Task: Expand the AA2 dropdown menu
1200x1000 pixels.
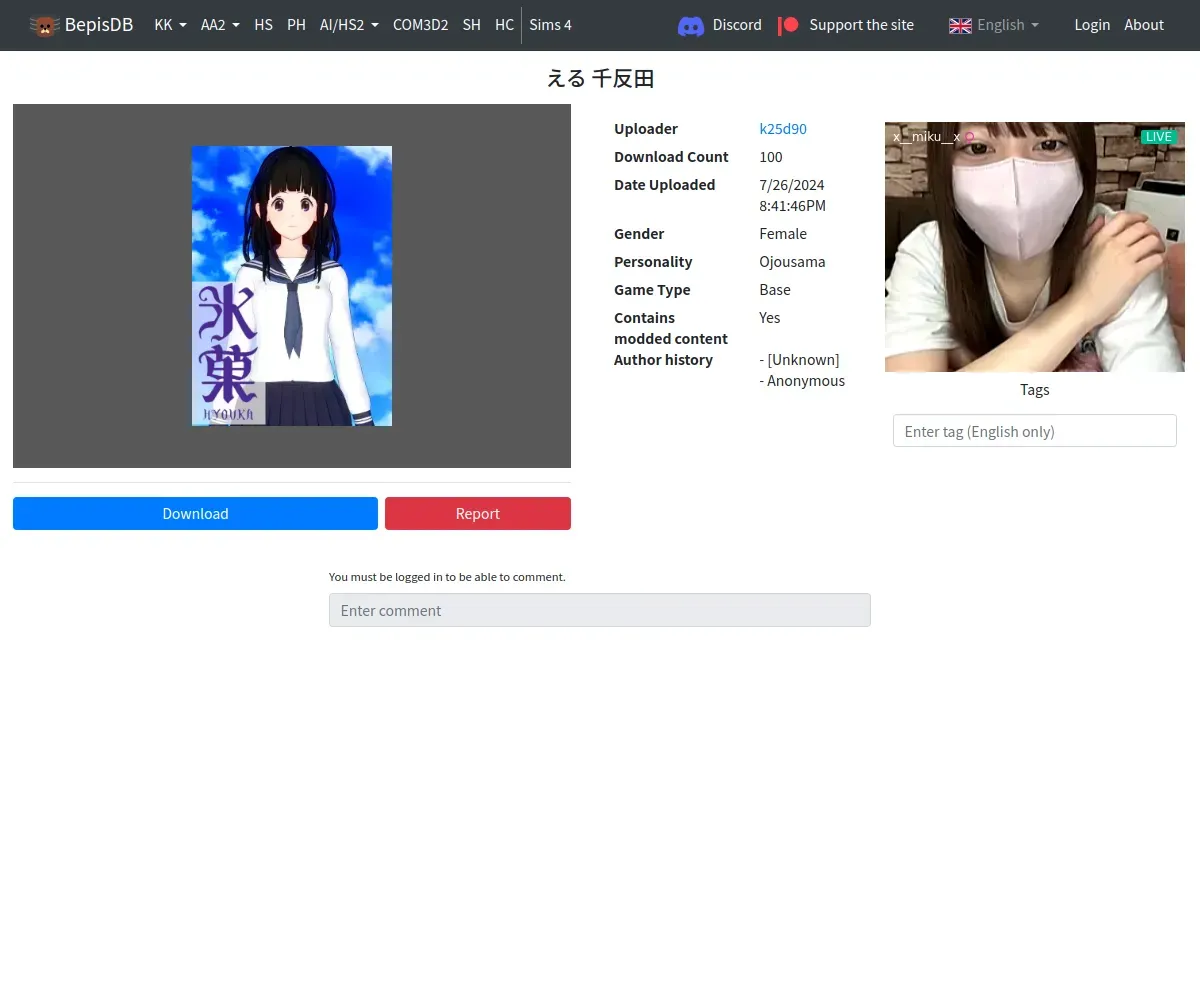Action: pyautogui.click(x=220, y=25)
